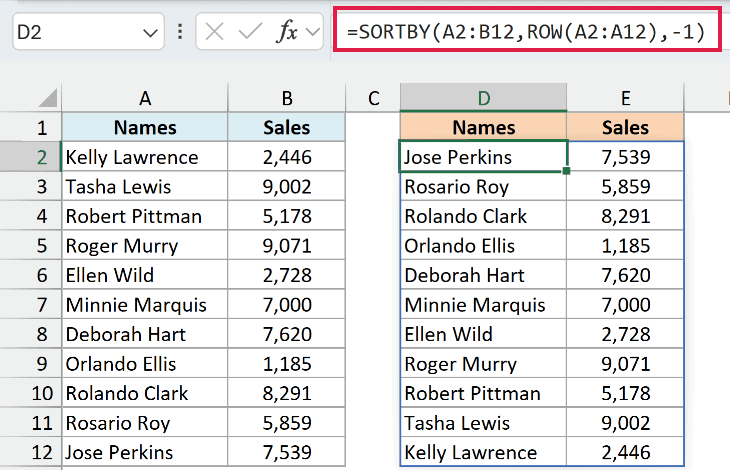730x470 pixels.
Task: Click the Enter checkmark formula icon
Action: click(x=250, y=32)
